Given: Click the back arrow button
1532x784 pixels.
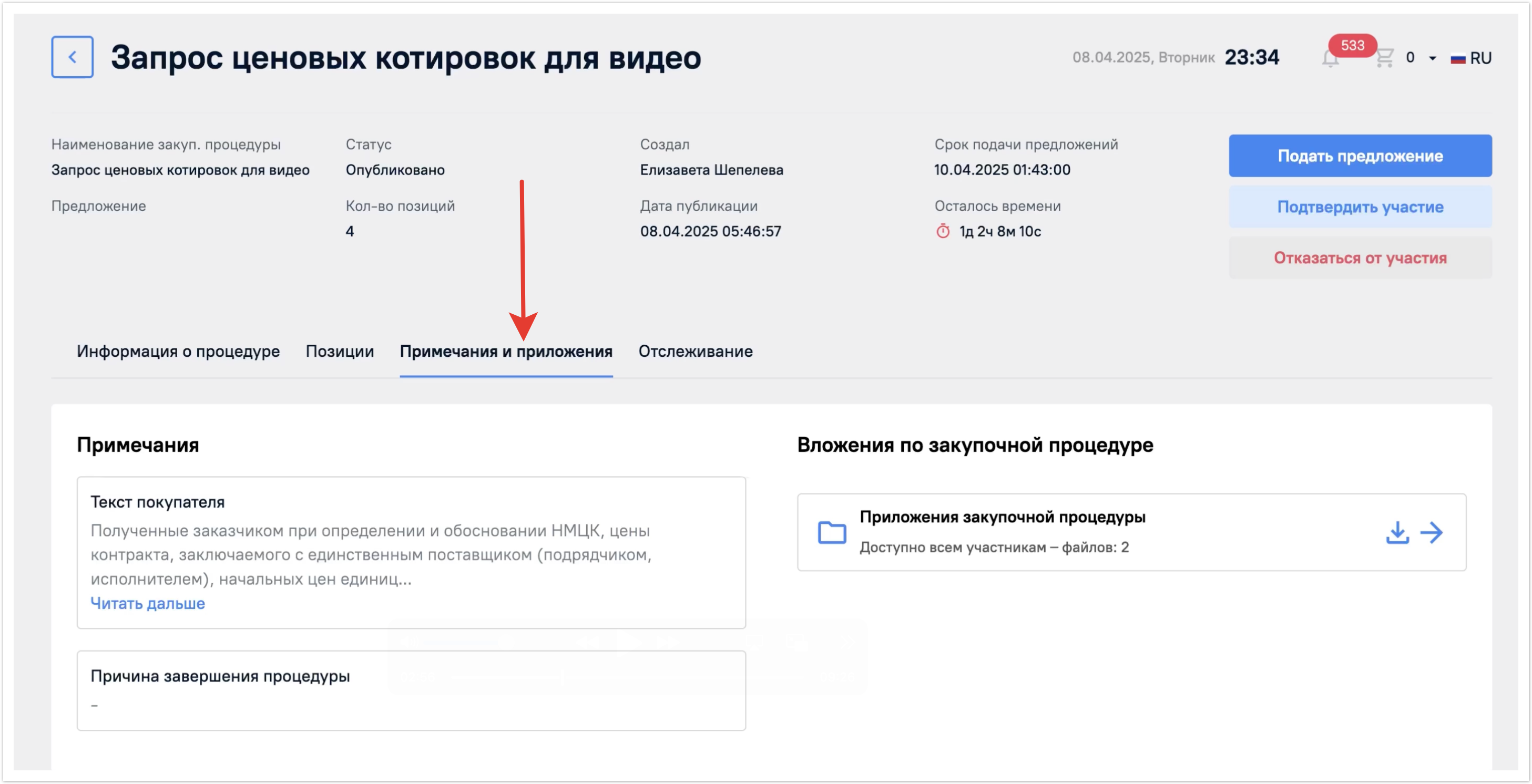Looking at the screenshot, I should (x=72, y=57).
